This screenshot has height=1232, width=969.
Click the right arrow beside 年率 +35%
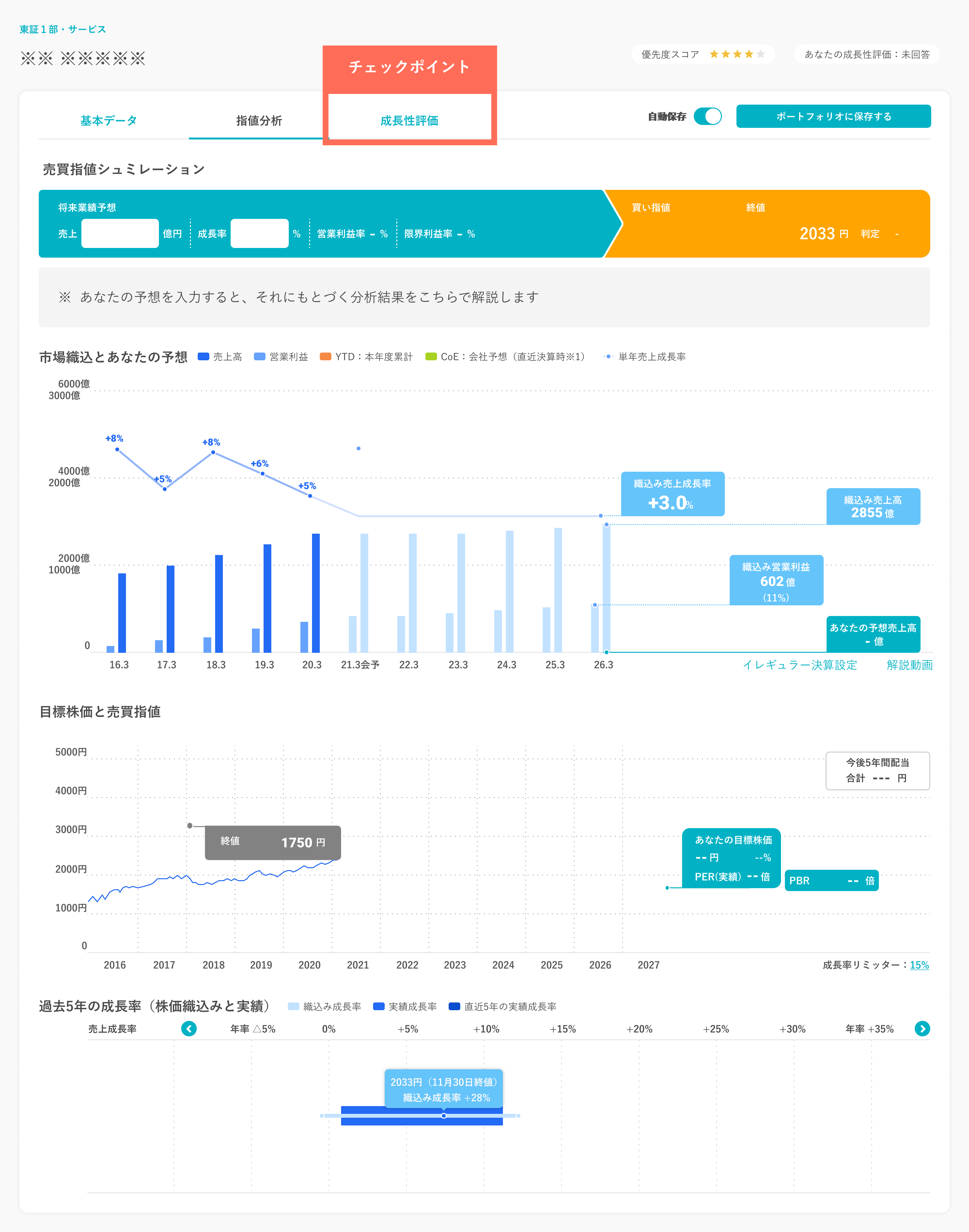pyautogui.click(x=922, y=1029)
